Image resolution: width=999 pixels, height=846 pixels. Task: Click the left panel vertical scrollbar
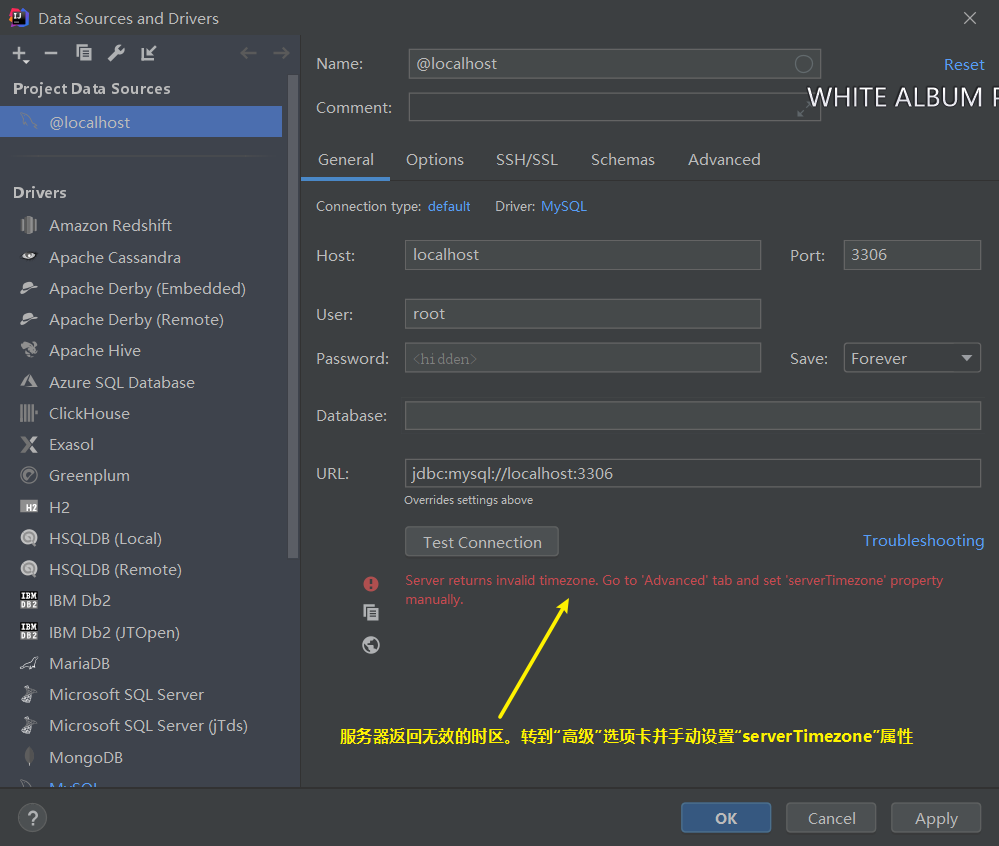pyautogui.click(x=293, y=317)
